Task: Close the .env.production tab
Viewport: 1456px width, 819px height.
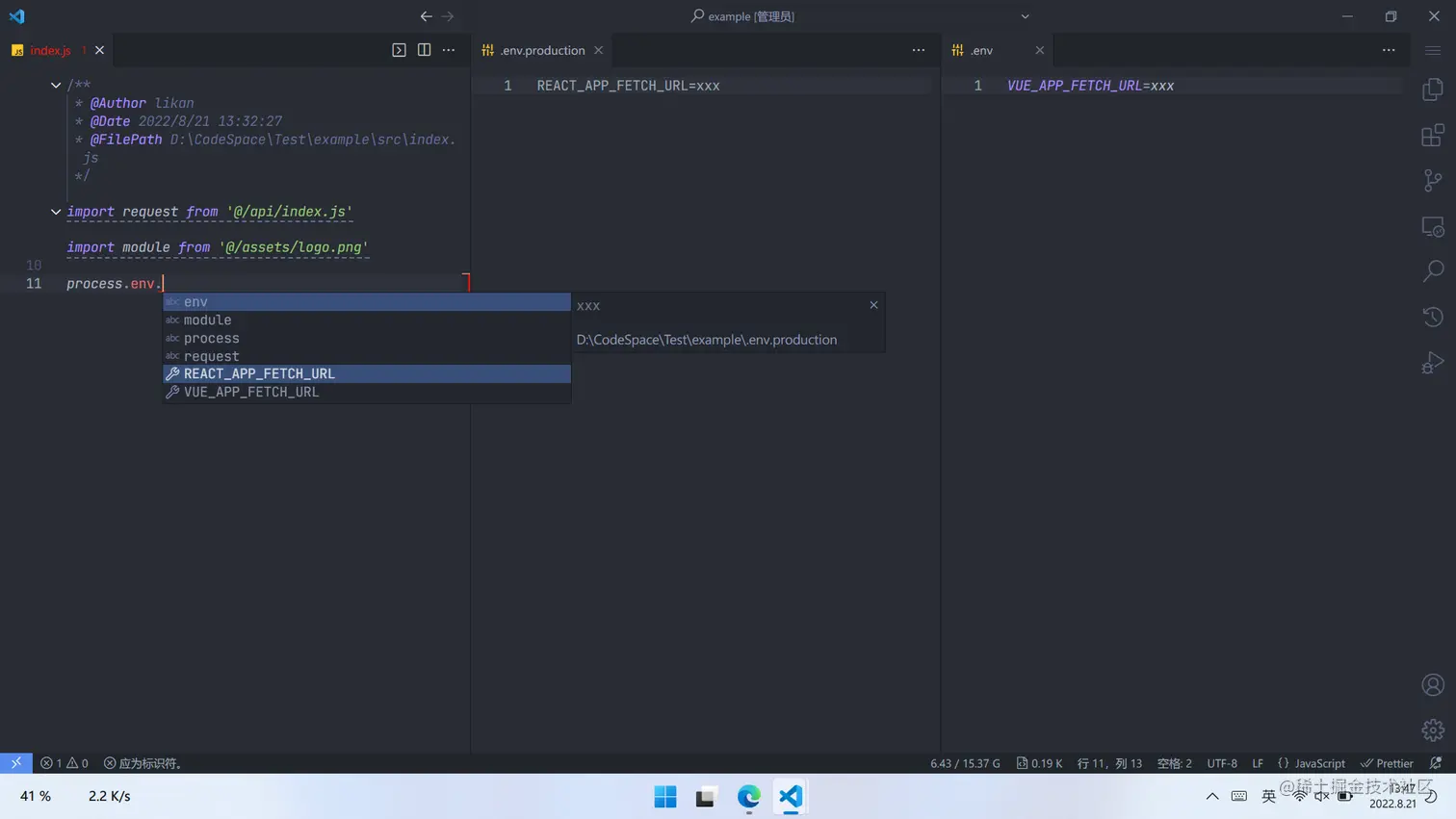Action: pyautogui.click(x=599, y=50)
